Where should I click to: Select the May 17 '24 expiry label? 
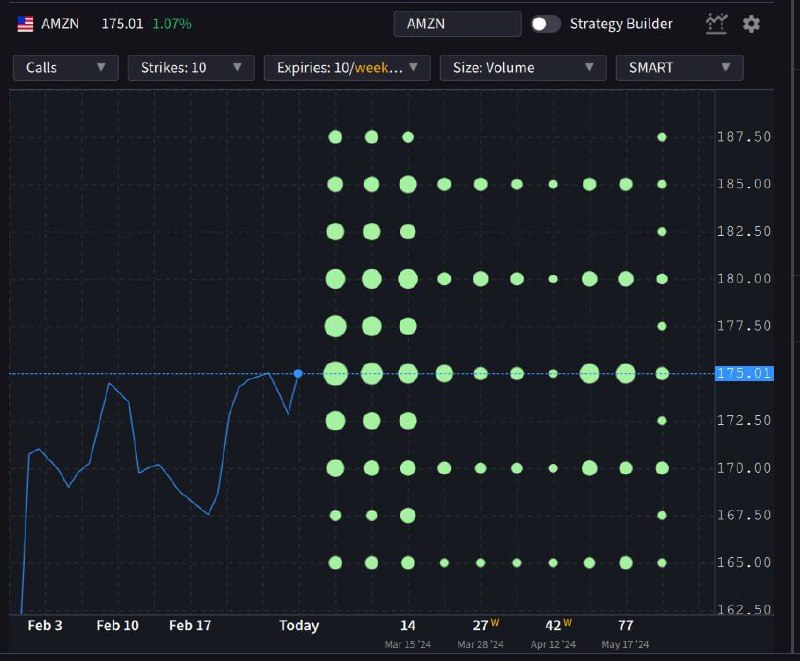pyautogui.click(x=626, y=645)
